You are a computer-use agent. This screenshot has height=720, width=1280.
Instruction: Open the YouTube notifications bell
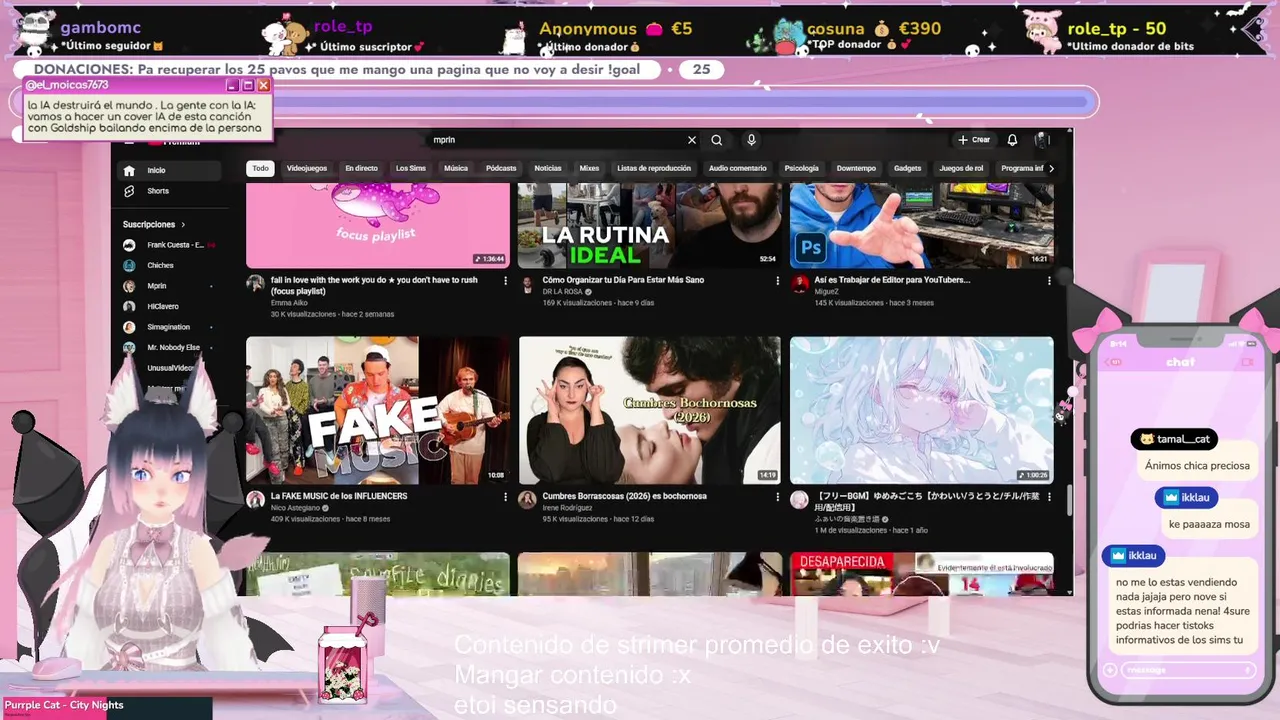[1012, 140]
